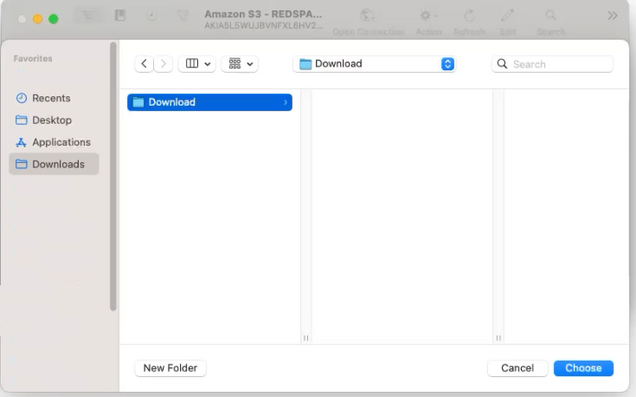The height and width of the screenshot is (397, 636).
Task: Click the first column resize handle
Action: (x=306, y=338)
